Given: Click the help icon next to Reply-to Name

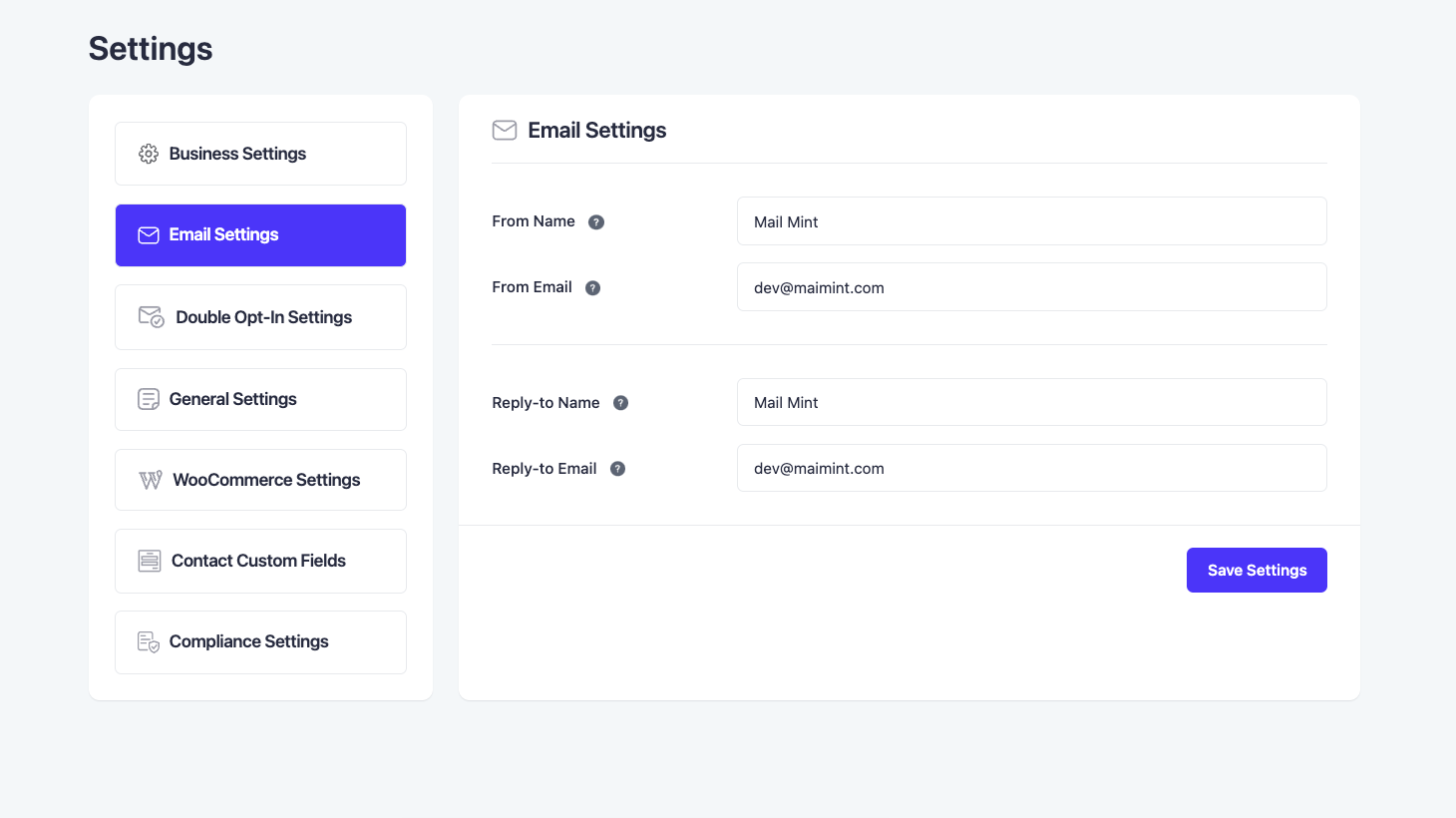Looking at the screenshot, I should coord(620,403).
